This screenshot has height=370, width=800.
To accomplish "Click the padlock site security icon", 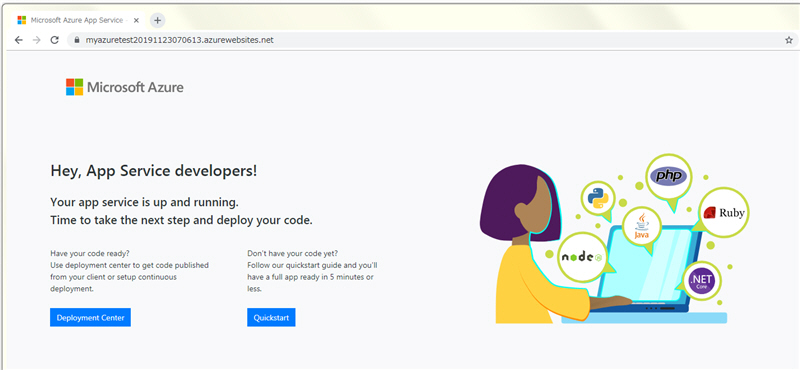I will (78, 40).
